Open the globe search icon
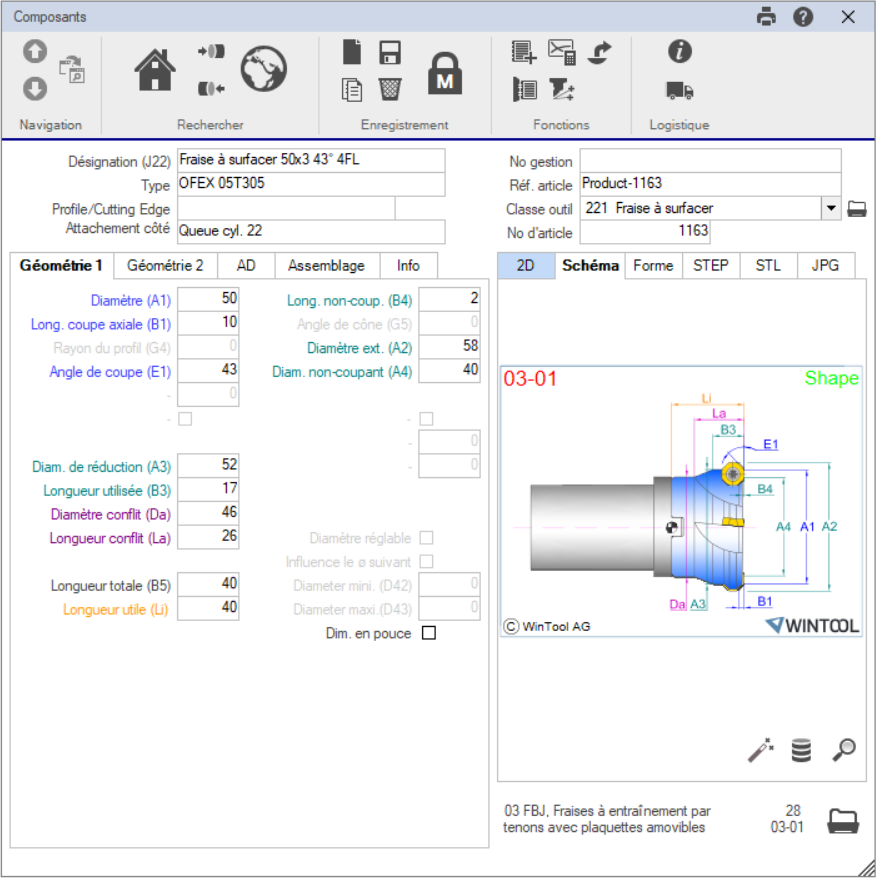The image size is (878, 879). click(x=263, y=69)
